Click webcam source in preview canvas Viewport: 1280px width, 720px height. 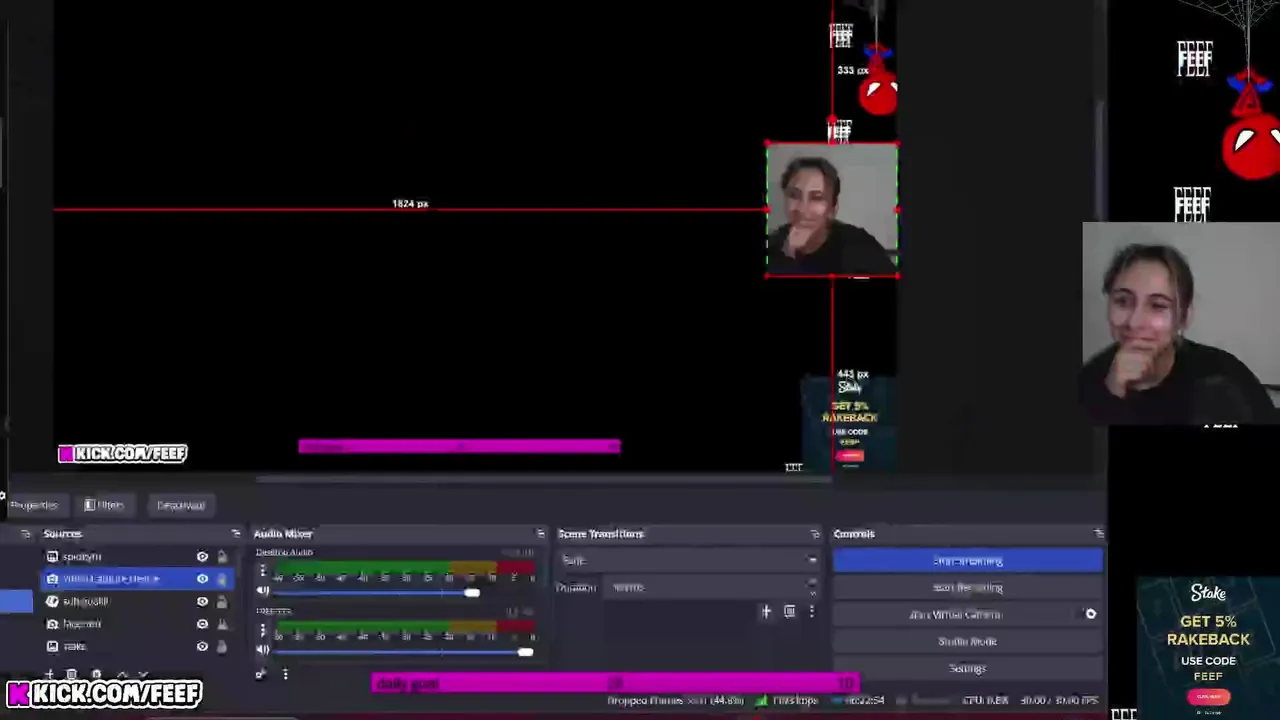832,210
